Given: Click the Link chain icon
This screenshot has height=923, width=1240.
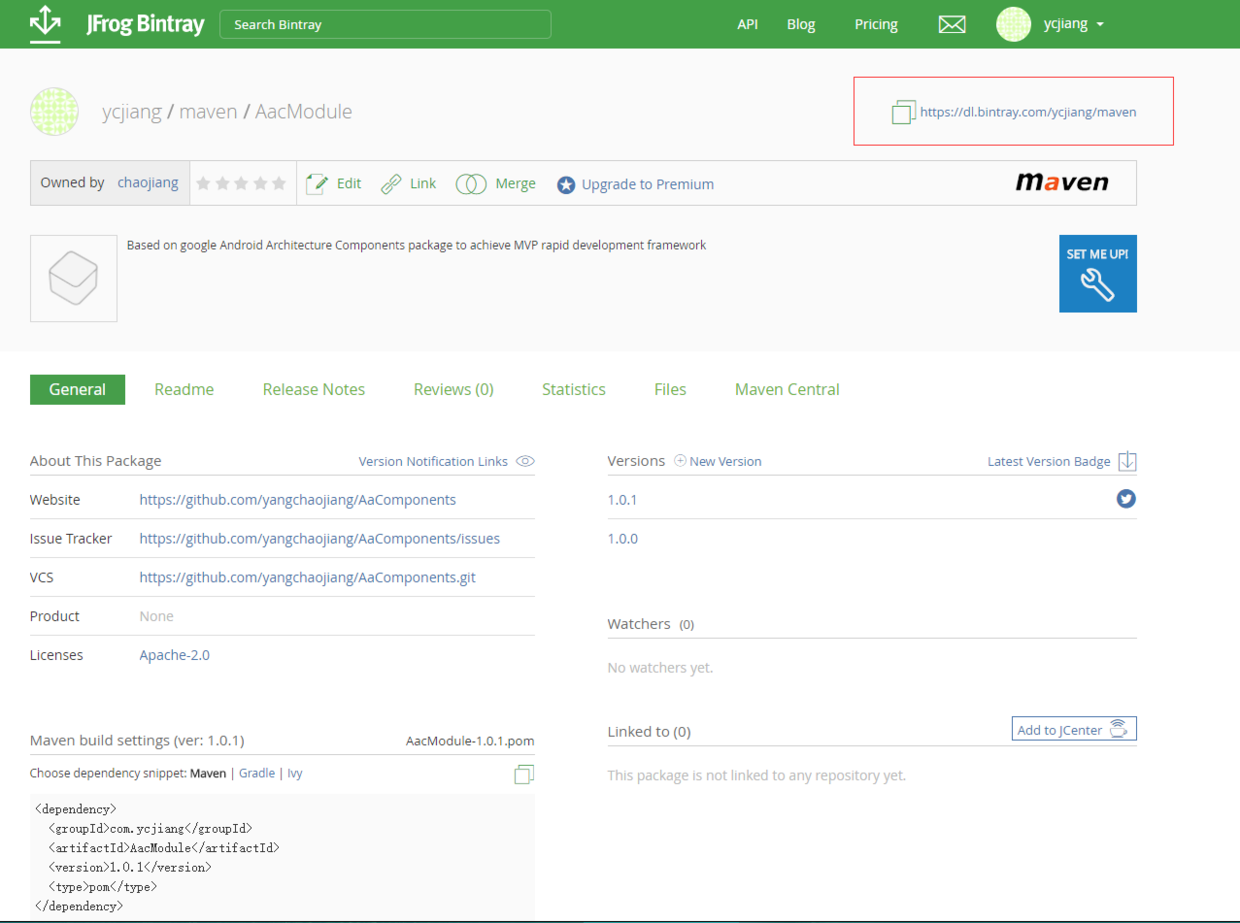Looking at the screenshot, I should (x=391, y=184).
